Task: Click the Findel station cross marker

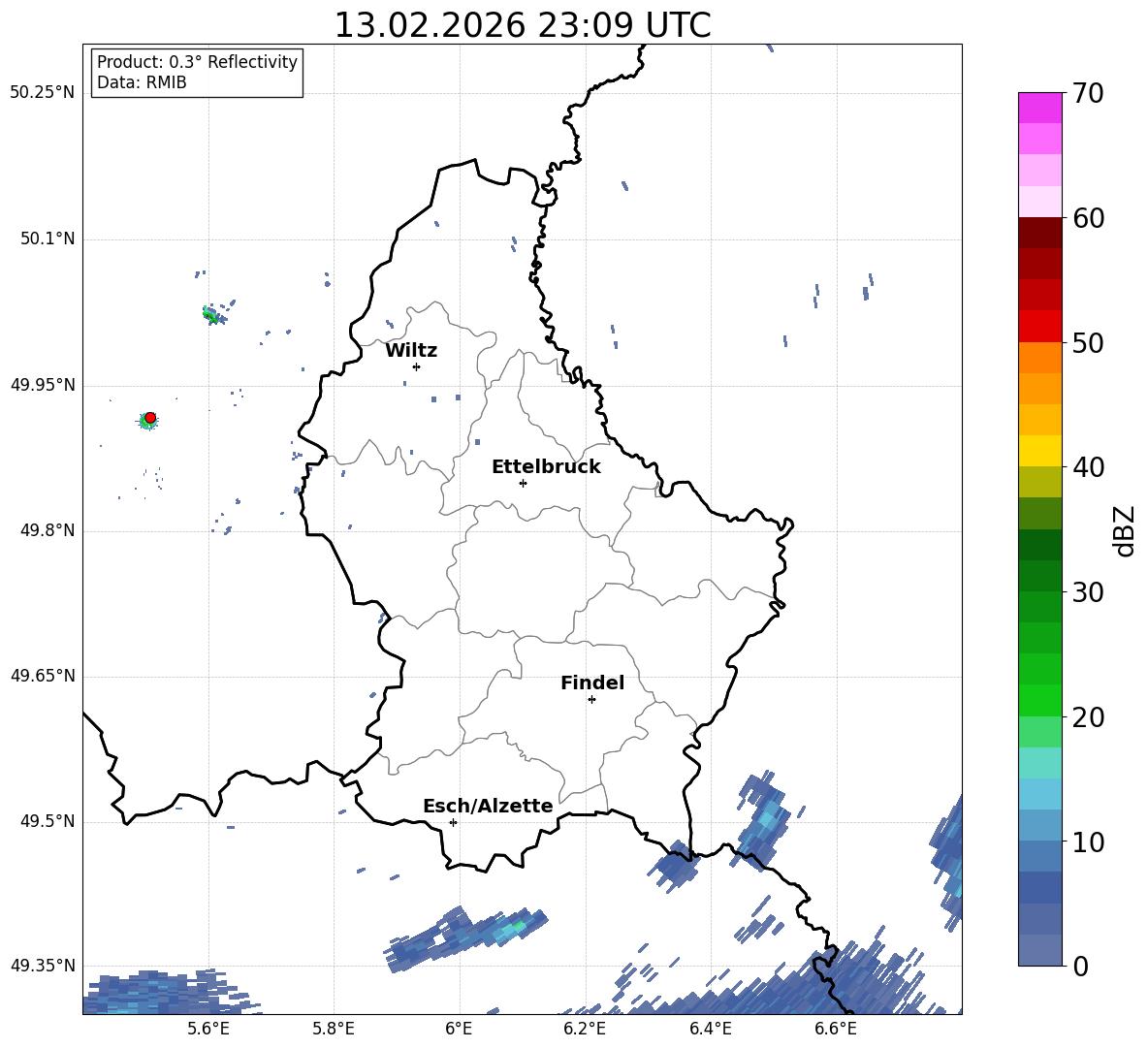Action: coord(591,700)
